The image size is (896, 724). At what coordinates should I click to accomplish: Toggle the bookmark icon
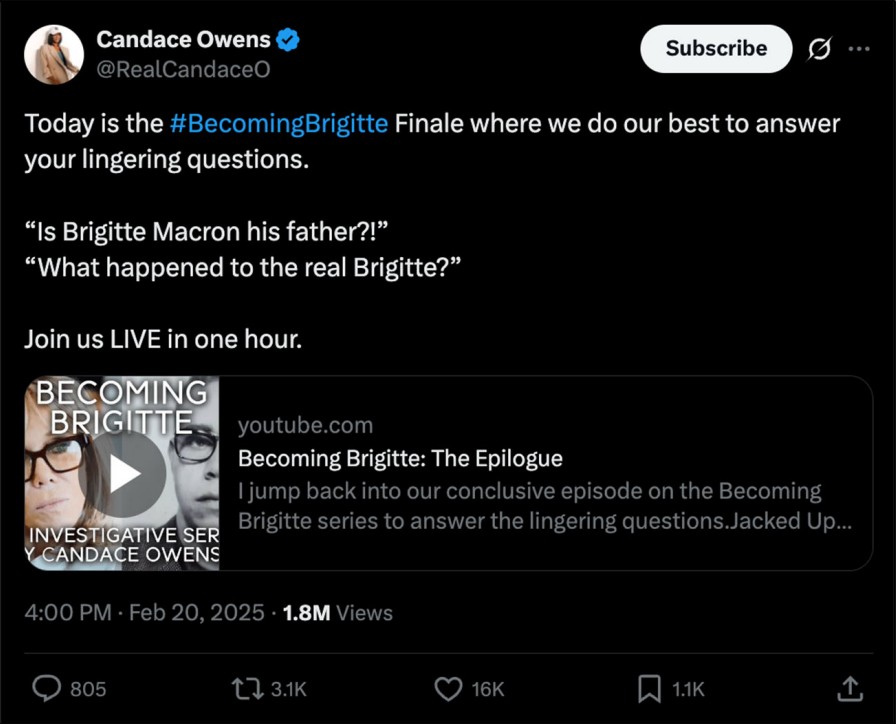(x=650, y=688)
